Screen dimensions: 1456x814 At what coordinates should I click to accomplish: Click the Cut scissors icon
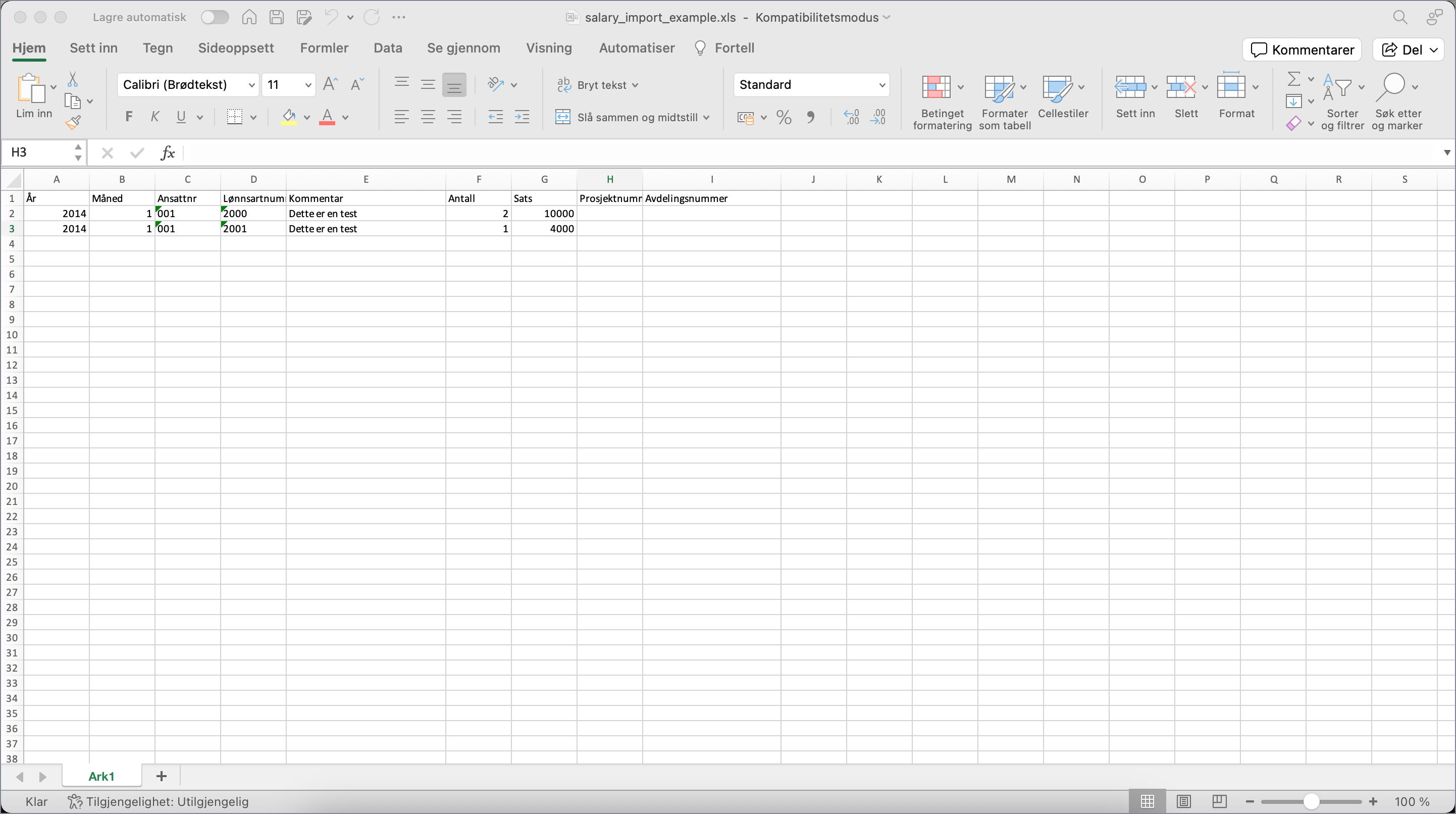pyautogui.click(x=72, y=79)
